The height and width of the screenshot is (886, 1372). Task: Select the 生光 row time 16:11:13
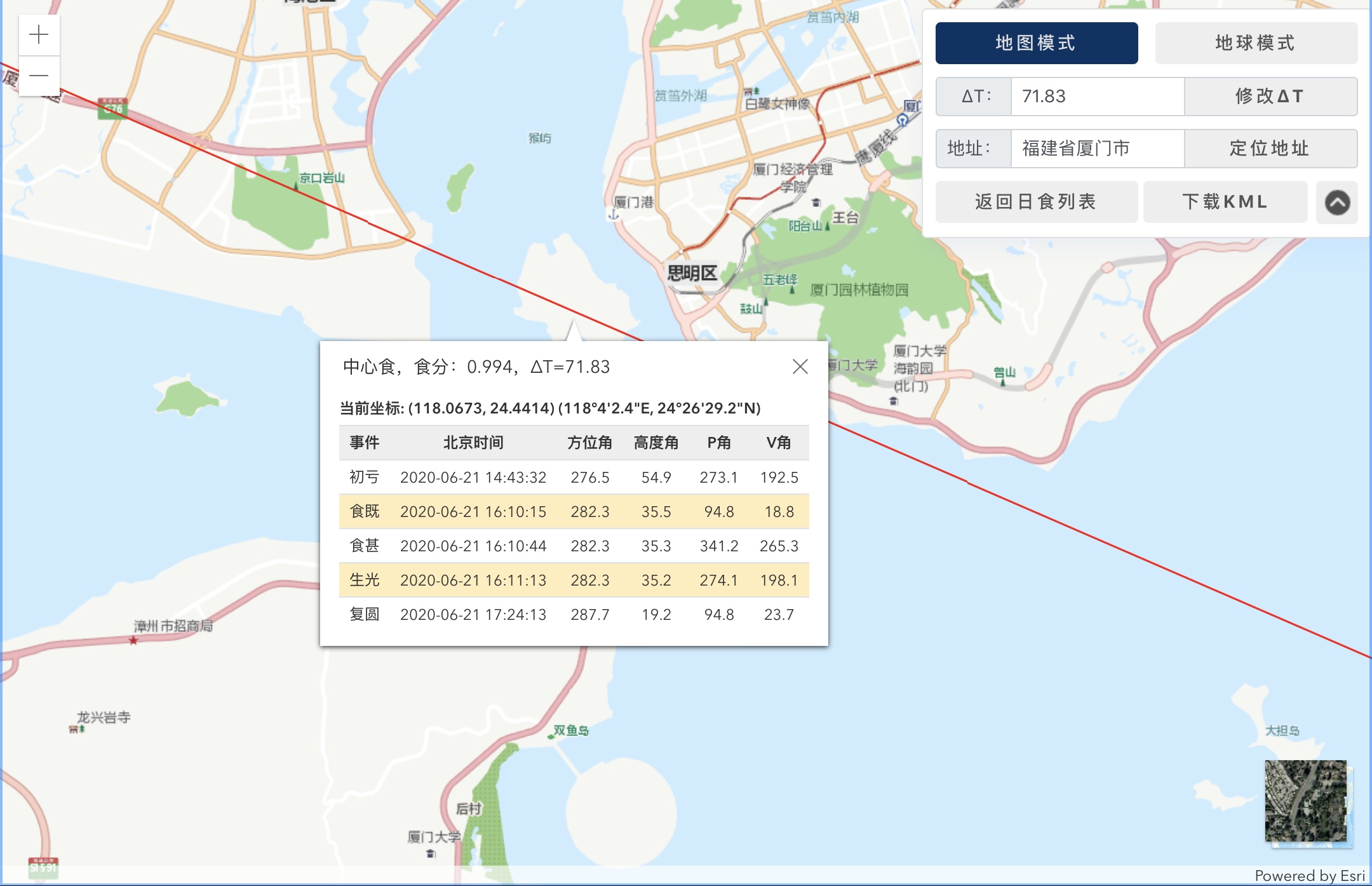click(x=473, y=581)
